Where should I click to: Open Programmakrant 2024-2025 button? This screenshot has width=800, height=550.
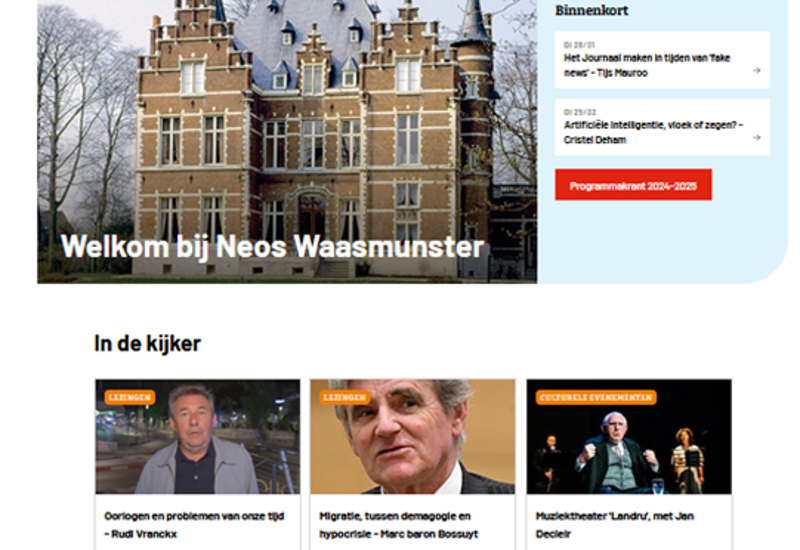click(633, 185)
